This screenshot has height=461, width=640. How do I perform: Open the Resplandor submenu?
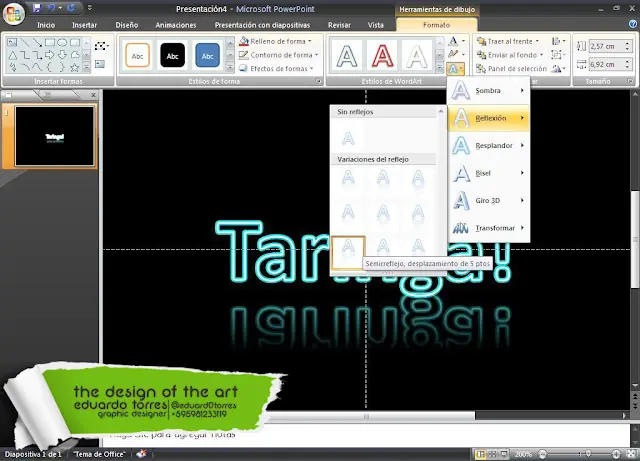(489, 145)
